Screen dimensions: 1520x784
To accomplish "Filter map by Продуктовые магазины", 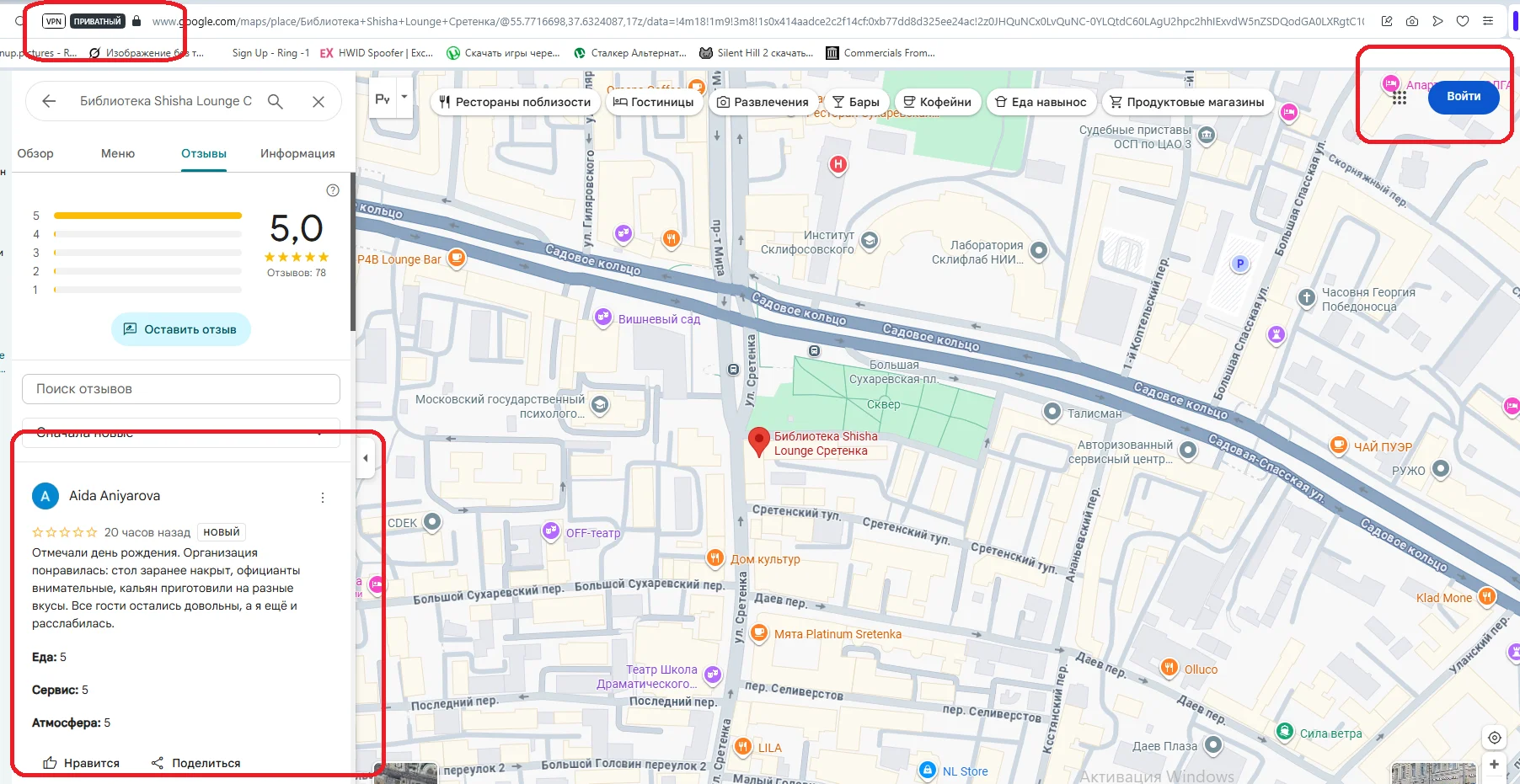I will tap(1186, 102).
